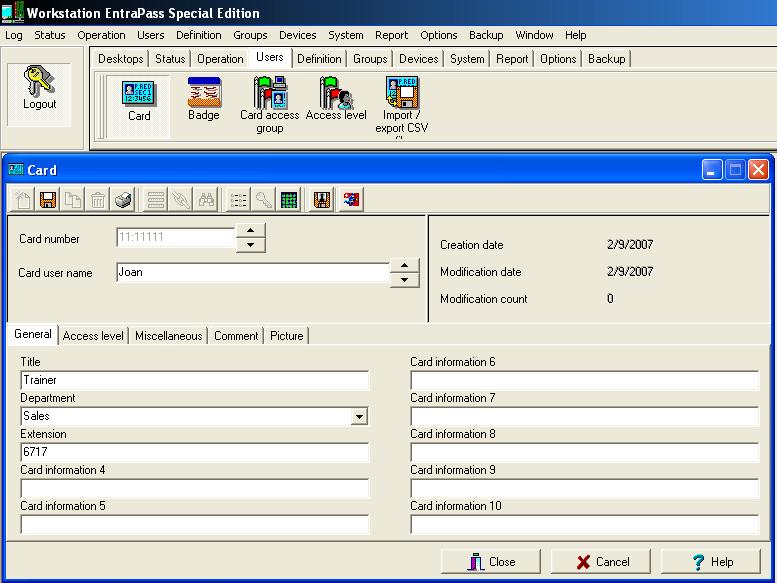
Task: Click the Workstation EntraPass title bar icon
Action: pos(12,12)
